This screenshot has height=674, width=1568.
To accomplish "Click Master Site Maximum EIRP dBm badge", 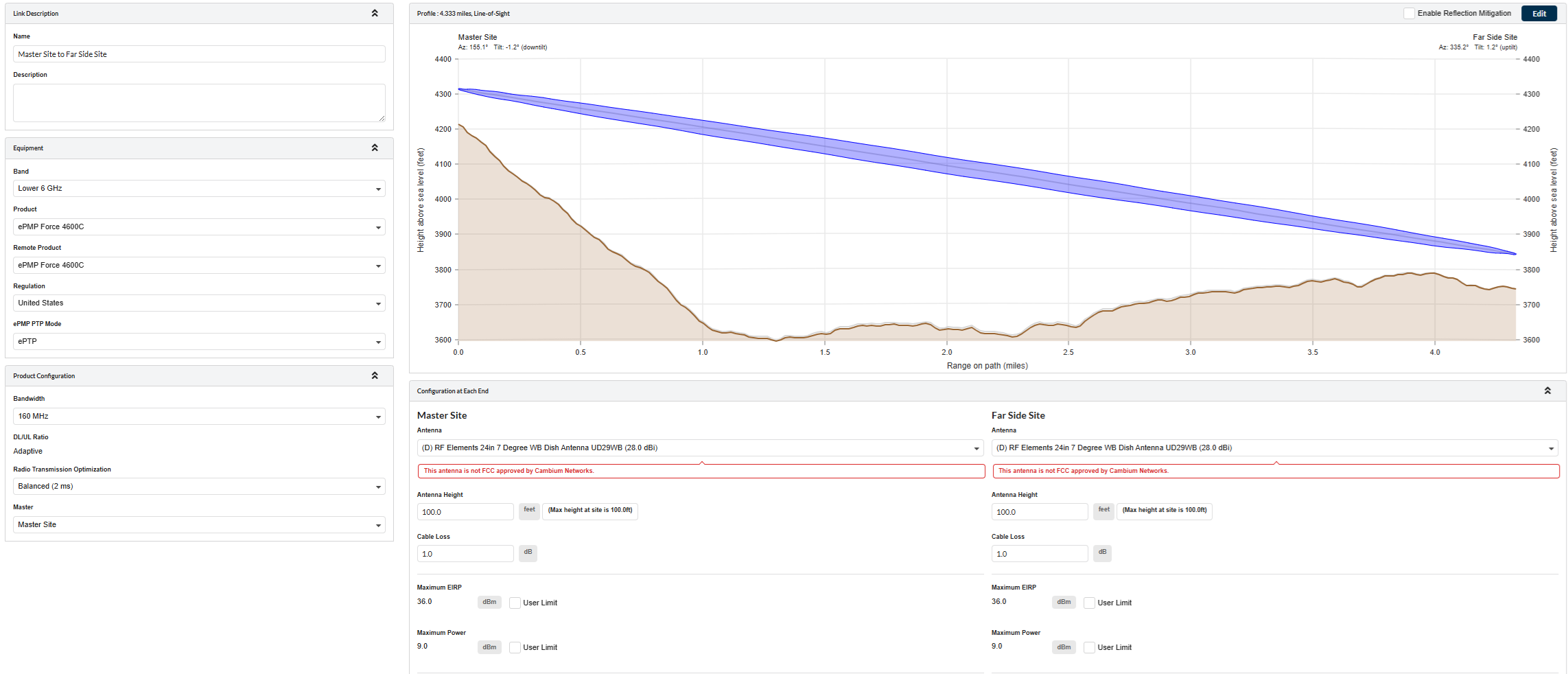I will [x=489, y=602].
